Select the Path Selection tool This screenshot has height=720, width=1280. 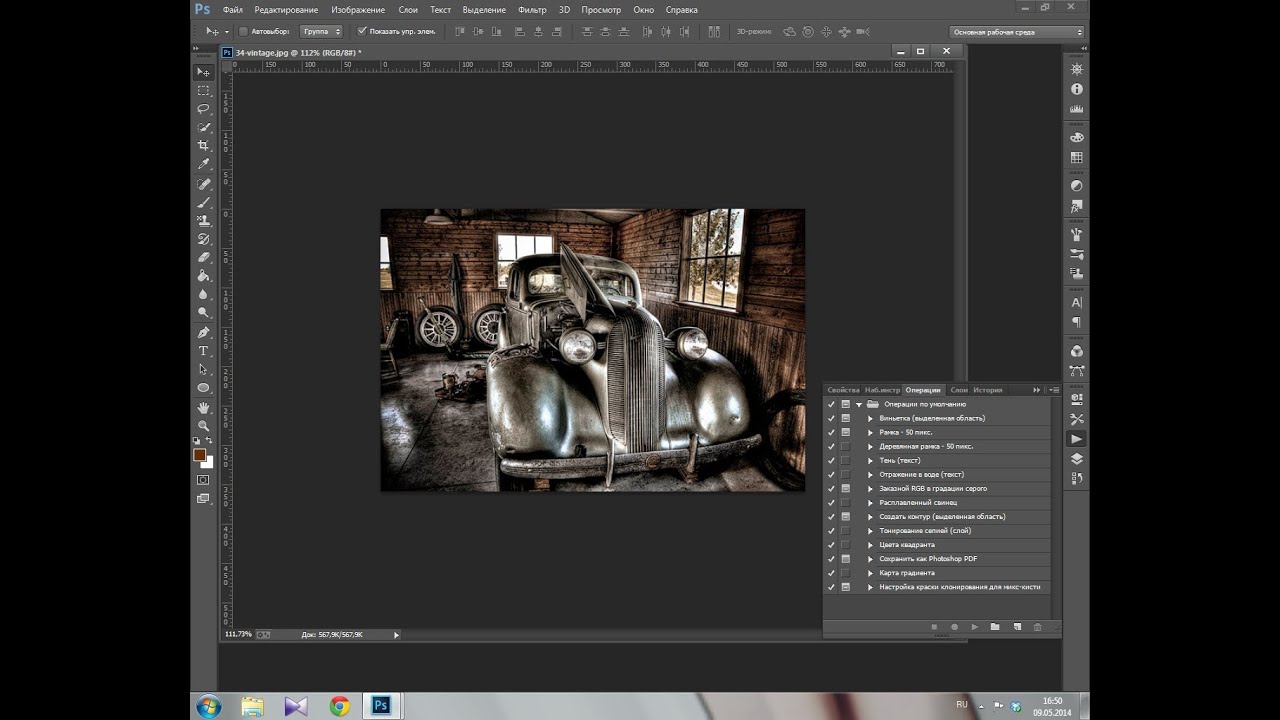204,369
